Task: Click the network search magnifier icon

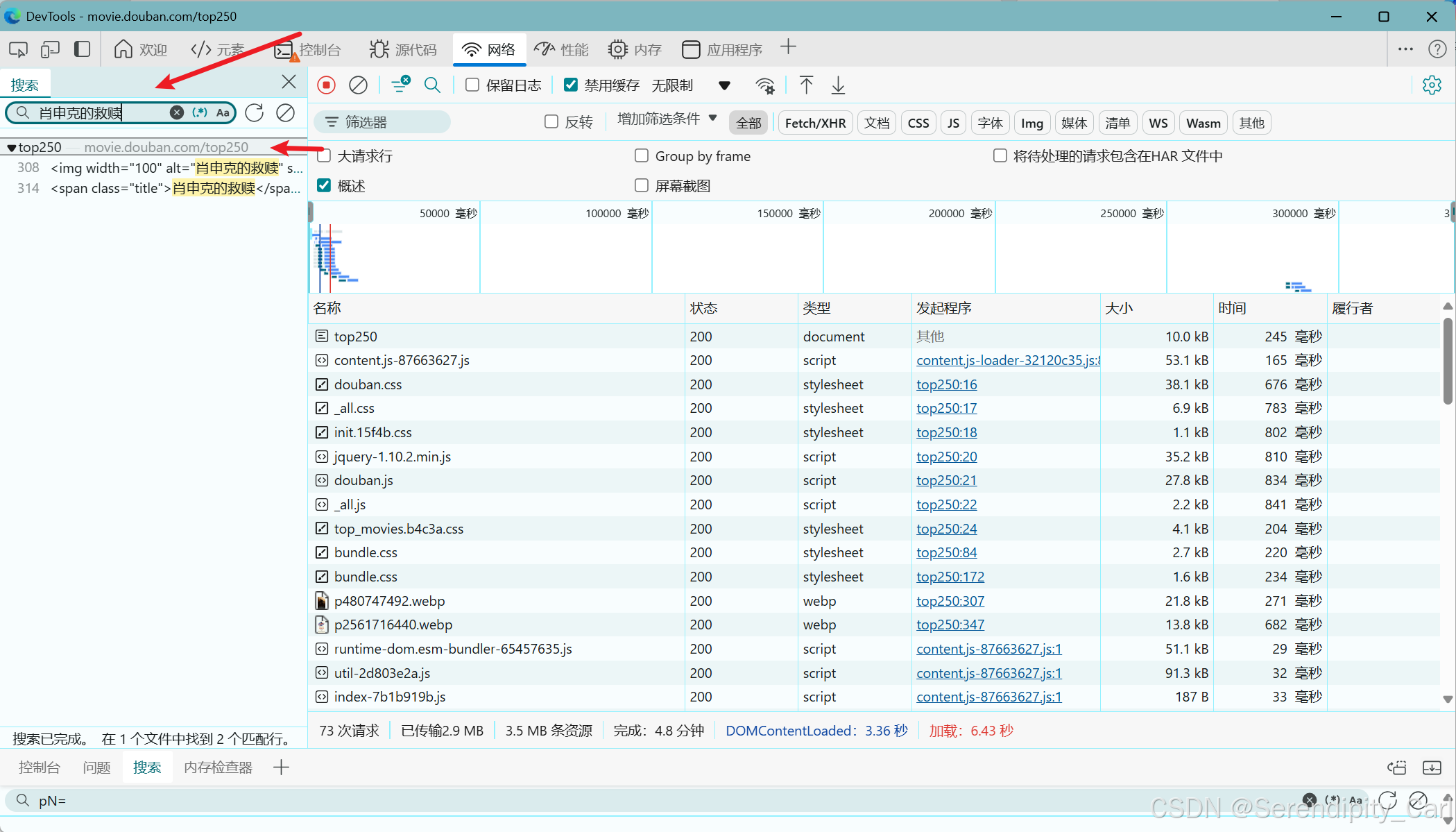Action: pyautogui.click(x=432, y=85)
